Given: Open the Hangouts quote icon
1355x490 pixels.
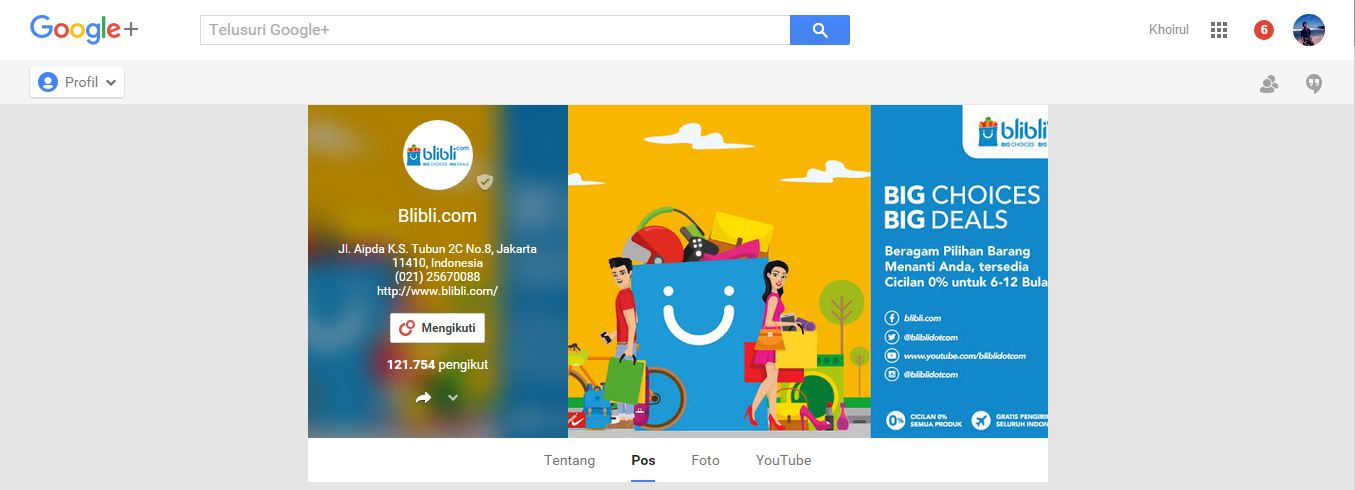Looking at the screenshot, I should pos(1314,84).
